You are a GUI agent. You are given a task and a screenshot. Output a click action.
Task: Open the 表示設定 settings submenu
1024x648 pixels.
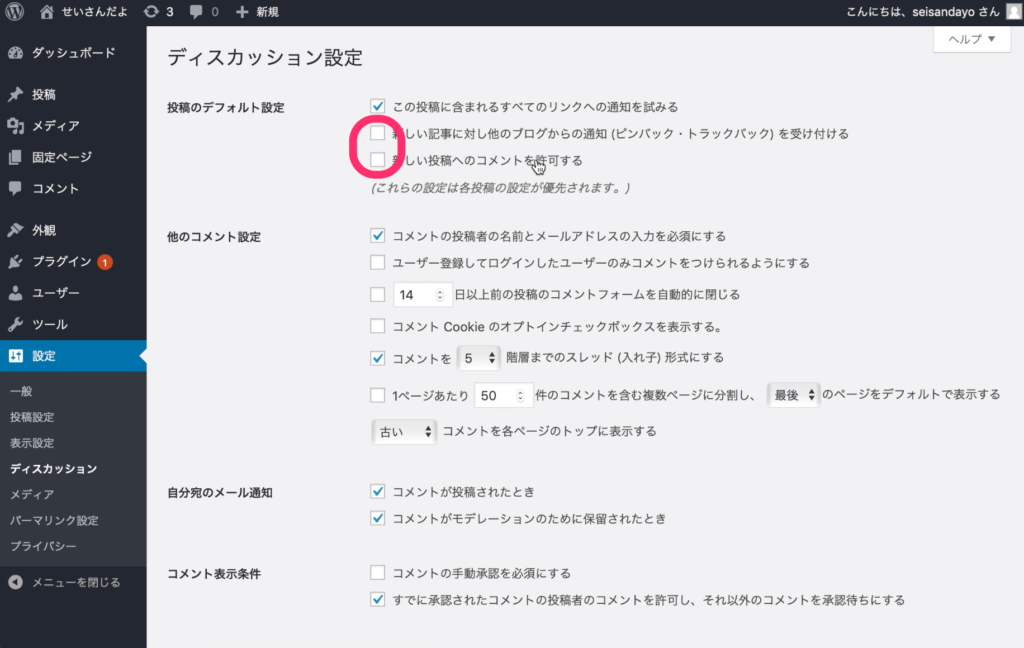click(32, 443)
